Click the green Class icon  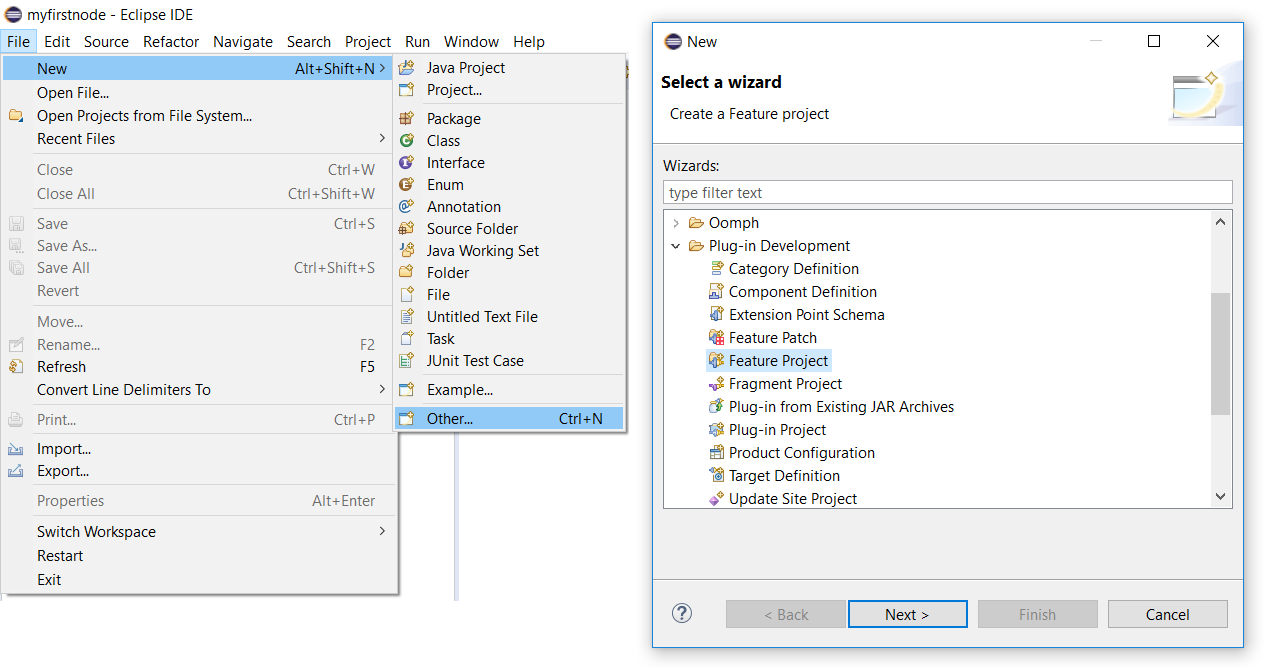point(407,141)
